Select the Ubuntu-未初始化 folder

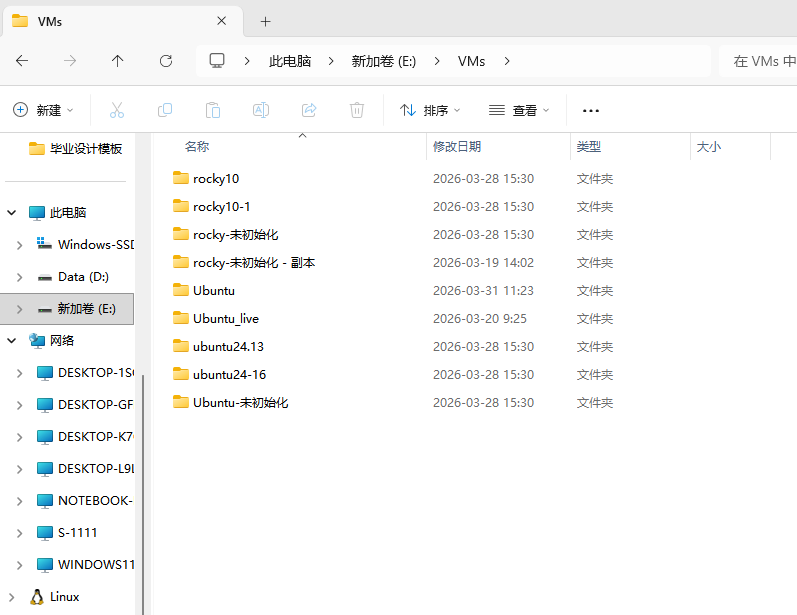[x=240, y=402]
